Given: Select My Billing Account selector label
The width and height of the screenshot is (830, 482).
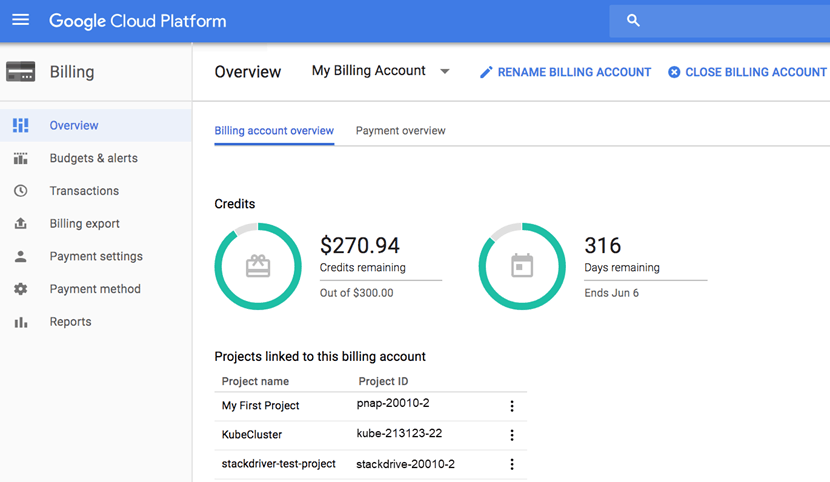Looking at the screenshot, I should click(368, 71).
